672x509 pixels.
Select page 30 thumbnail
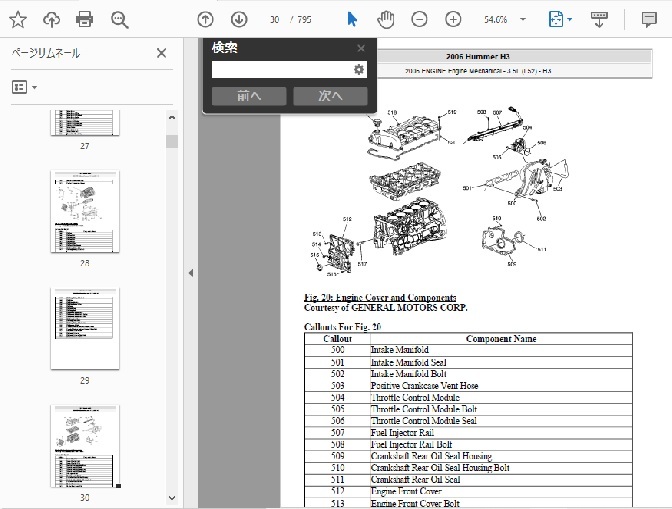(85, 446)
